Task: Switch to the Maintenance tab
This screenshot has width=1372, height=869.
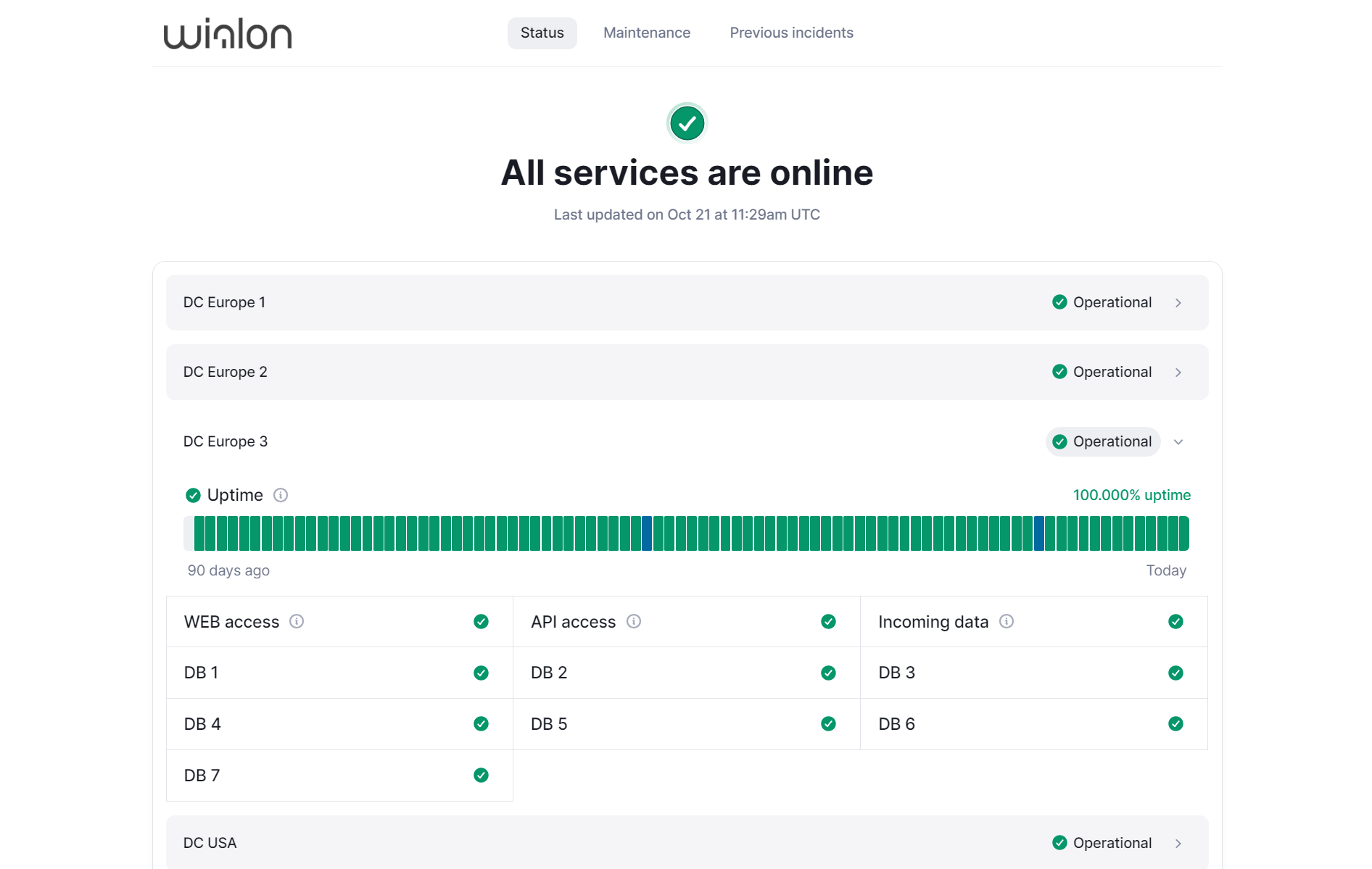Action: [647, 33]
